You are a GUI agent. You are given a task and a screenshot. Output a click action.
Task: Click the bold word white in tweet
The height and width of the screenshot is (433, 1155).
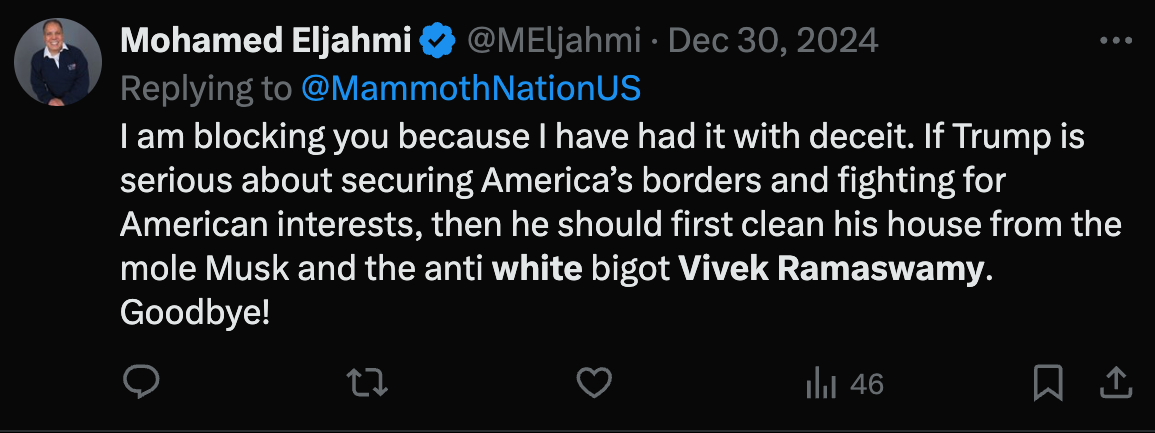[537, 270]
